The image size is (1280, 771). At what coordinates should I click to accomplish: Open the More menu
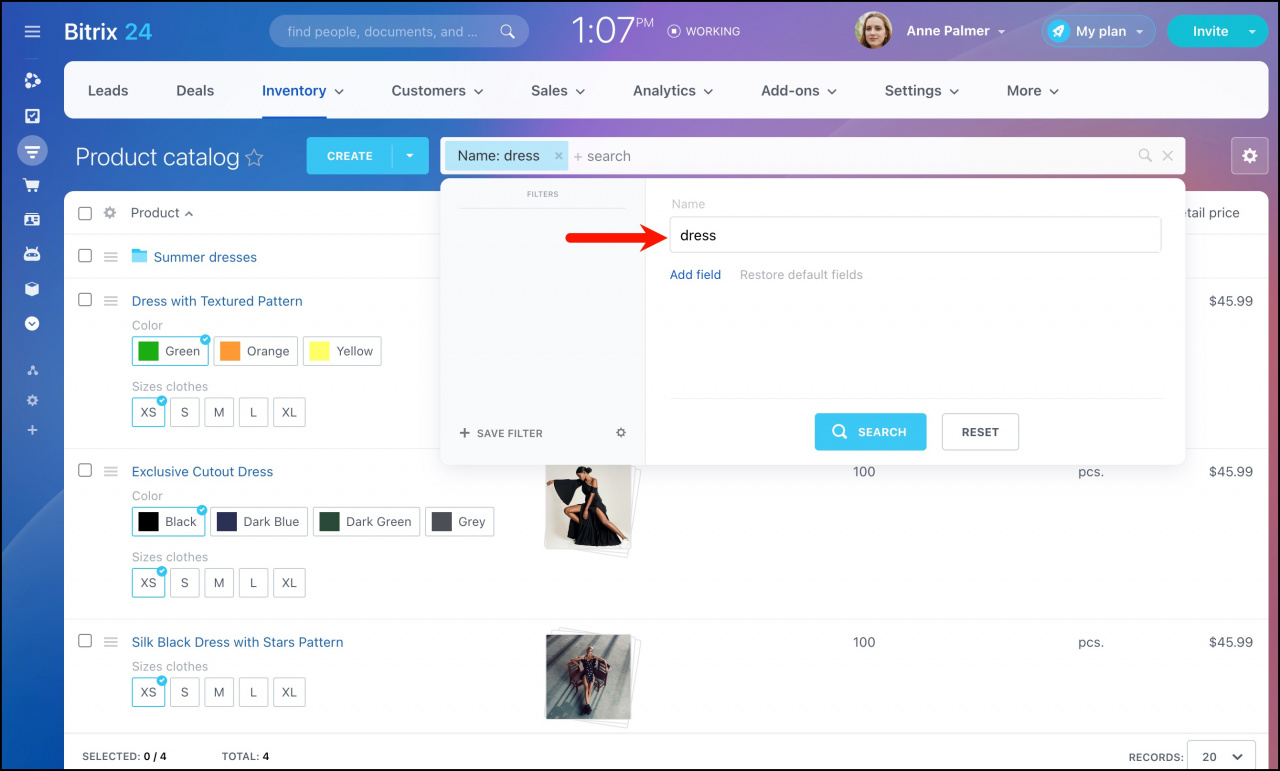(1033, 90)
